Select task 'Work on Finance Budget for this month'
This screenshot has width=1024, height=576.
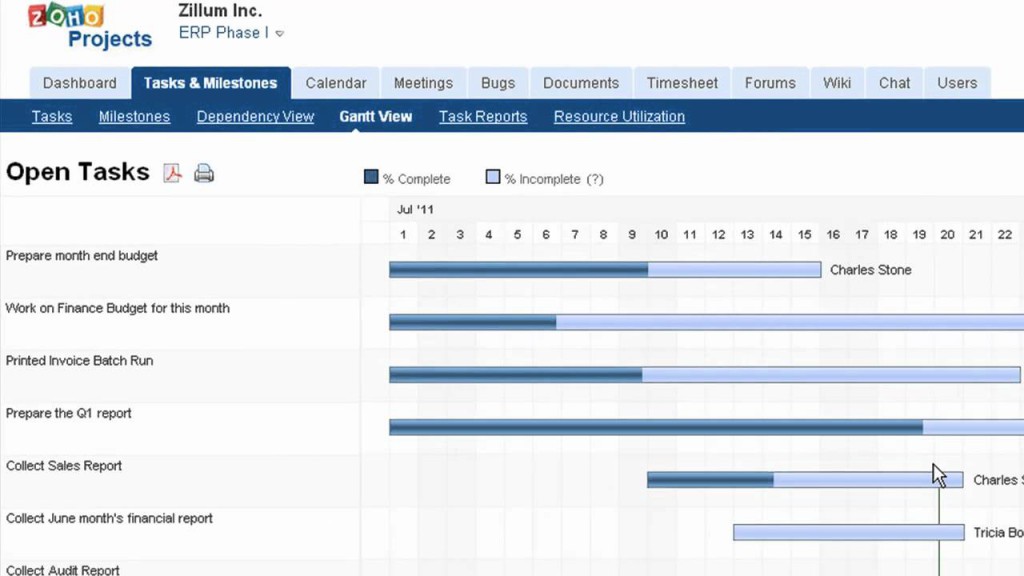pyautogui.click(x=118, y=308)
